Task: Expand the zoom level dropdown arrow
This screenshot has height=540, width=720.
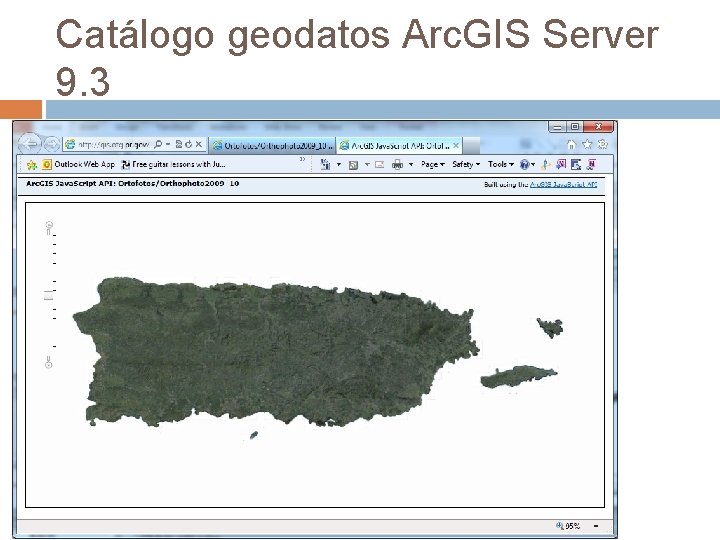Action: [x=596, y=526]
